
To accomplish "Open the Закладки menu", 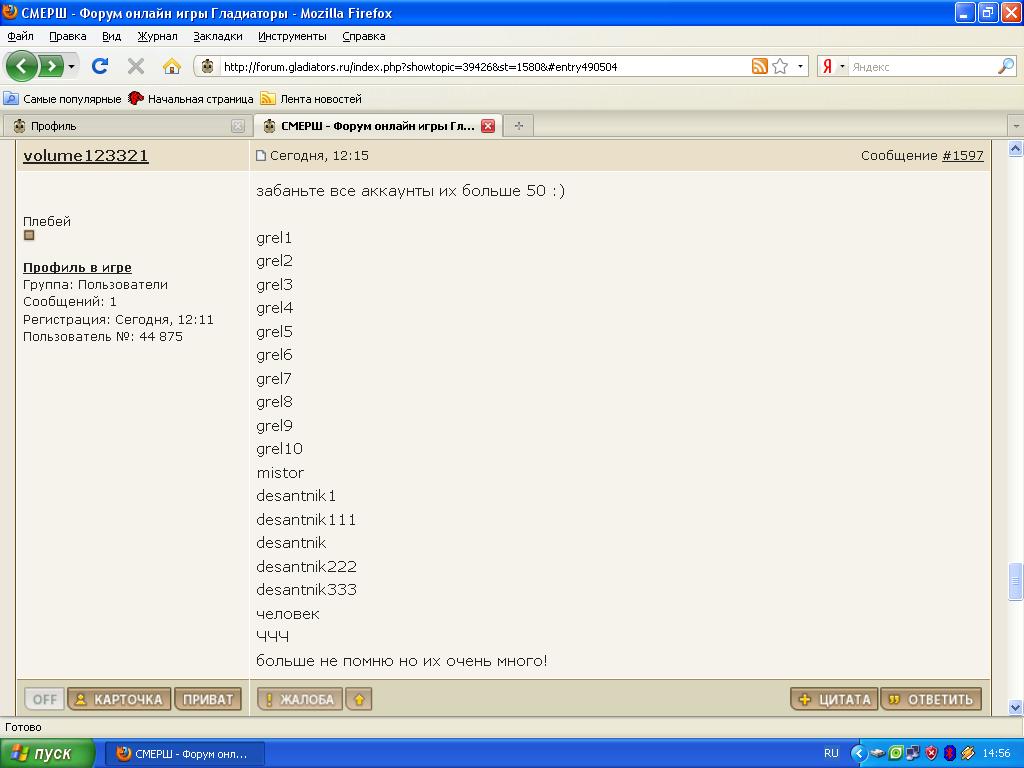I will coord(217,36).
